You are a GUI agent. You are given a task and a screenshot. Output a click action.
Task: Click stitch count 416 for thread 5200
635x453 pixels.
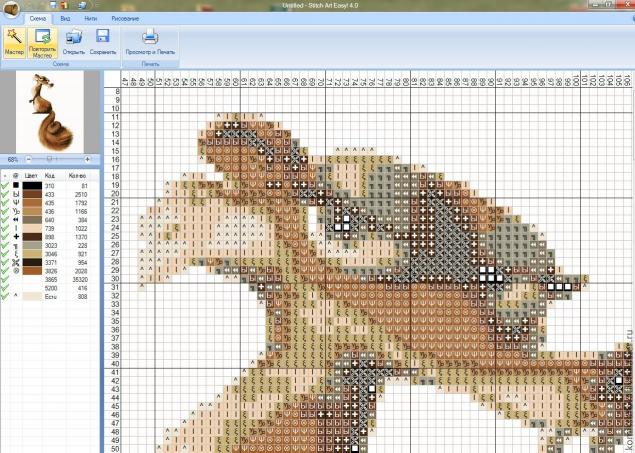click(82, 288)
